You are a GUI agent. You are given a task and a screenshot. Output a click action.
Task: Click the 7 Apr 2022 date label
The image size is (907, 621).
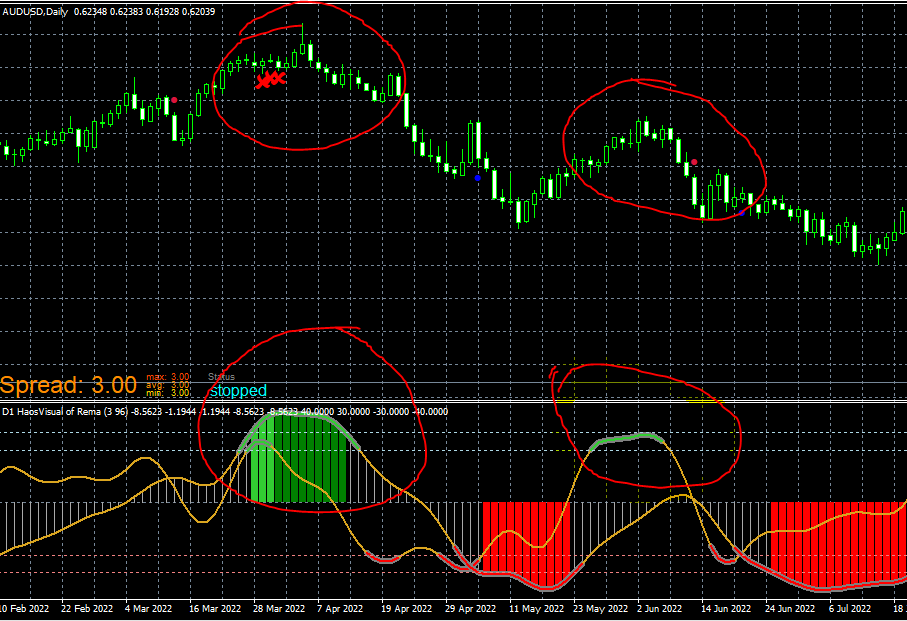(x=340, y=608)
